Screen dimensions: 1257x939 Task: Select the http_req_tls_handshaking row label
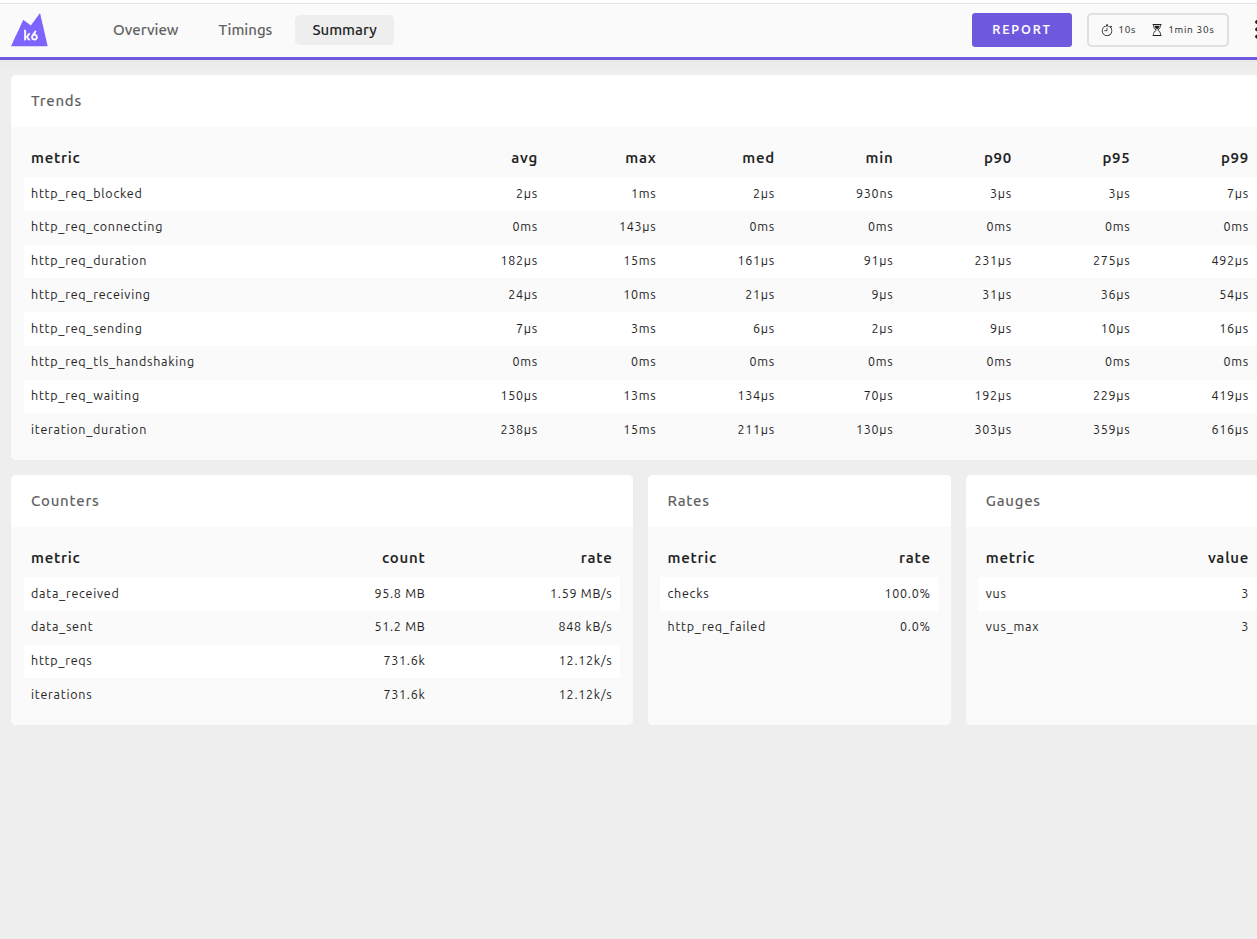pos(113,362)
